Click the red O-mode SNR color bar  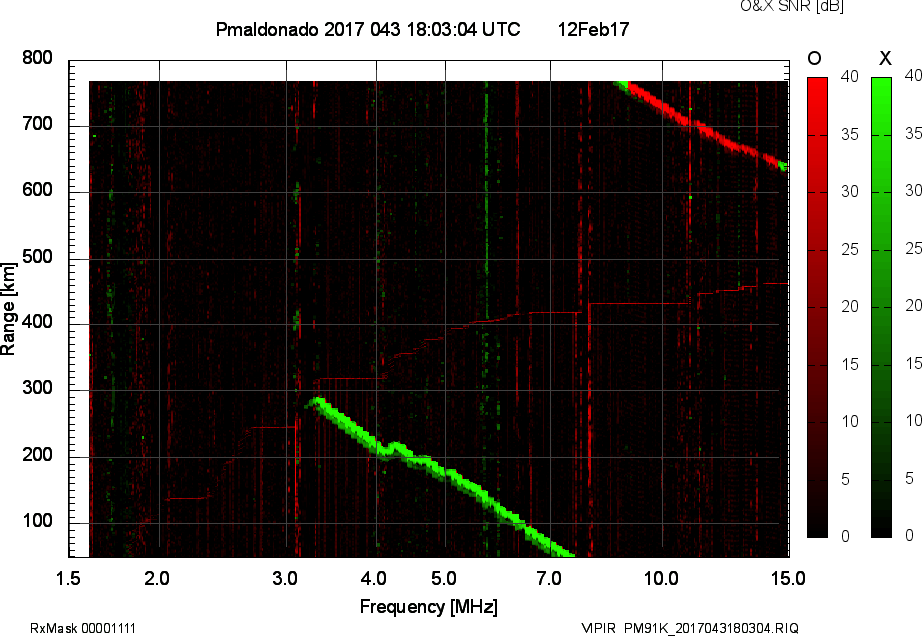[817, 307]
